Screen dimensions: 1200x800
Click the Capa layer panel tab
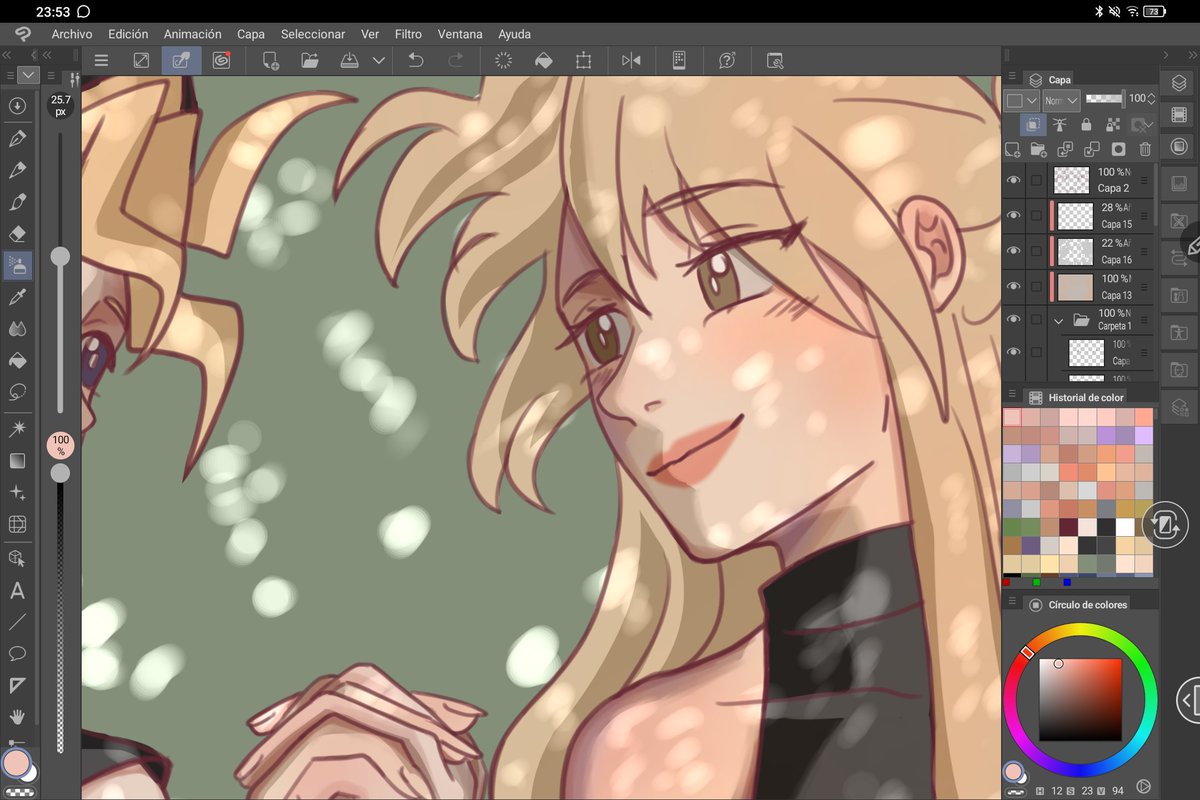tap(1051, 79)
